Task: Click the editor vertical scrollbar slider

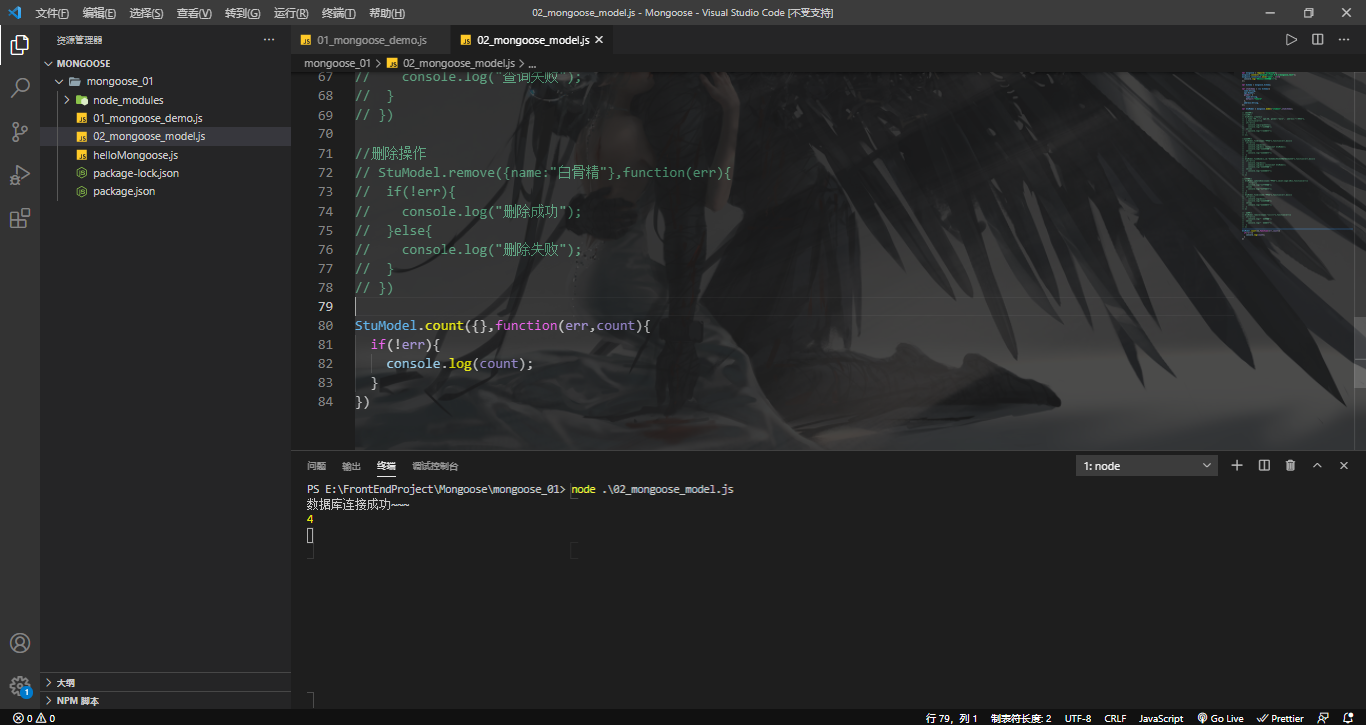Action: tap(1359, 352)
